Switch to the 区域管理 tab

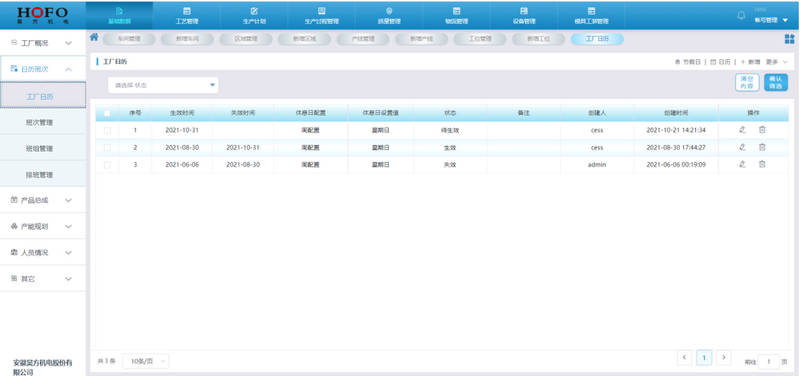click(x=246, y=39)
